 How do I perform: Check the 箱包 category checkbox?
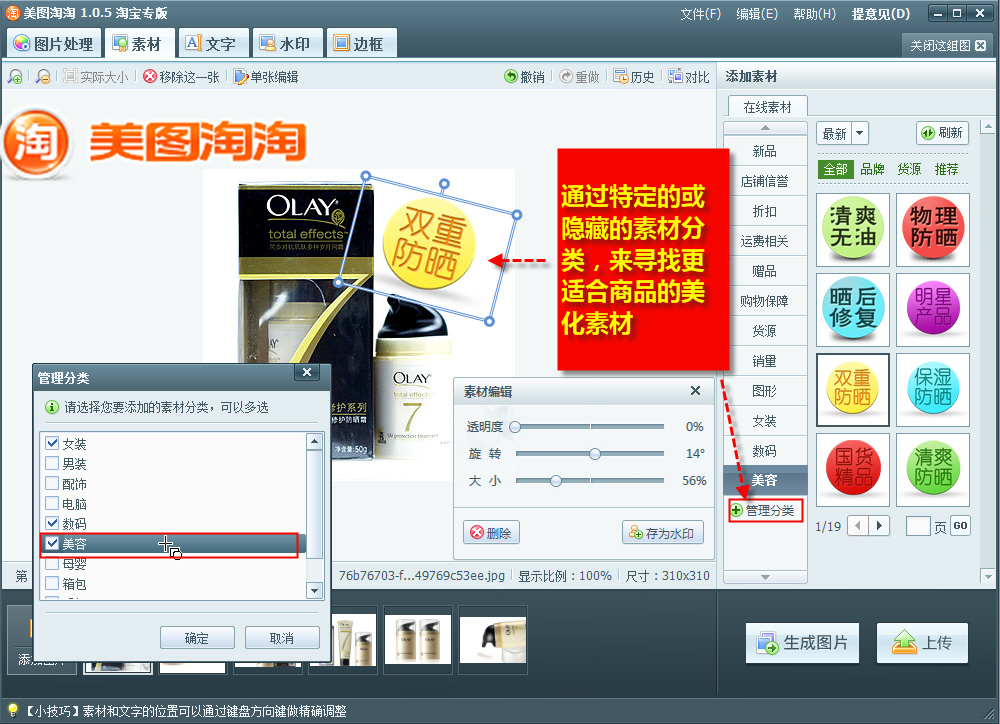52,583
